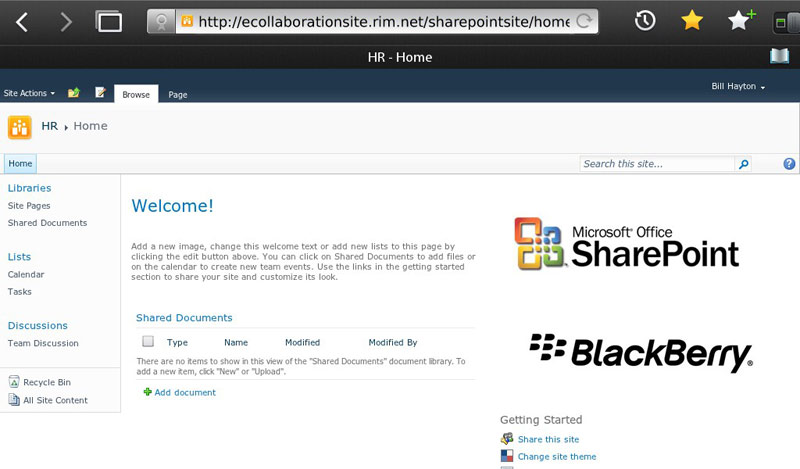Click the Change site theme icon
This screenshot has width=800, height=469.
point(507,456)
